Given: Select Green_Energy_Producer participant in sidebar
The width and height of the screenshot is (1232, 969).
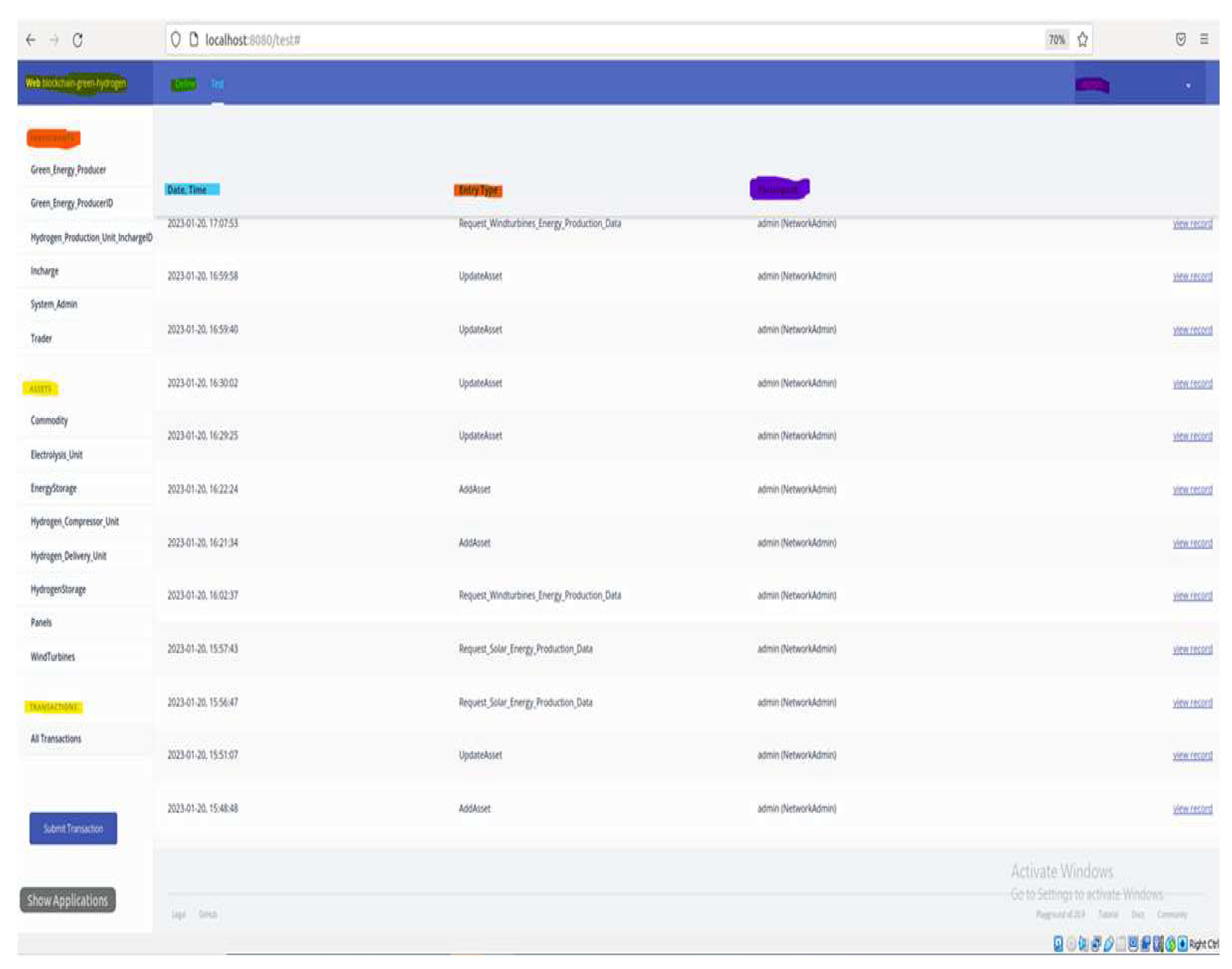Looking at the screenshot, I should coord(68,170).
